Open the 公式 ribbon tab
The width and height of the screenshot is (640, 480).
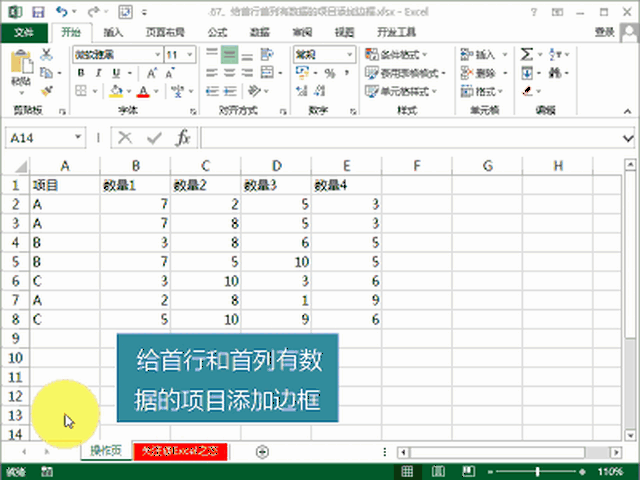pyautogui.click(x=217, y=32)
